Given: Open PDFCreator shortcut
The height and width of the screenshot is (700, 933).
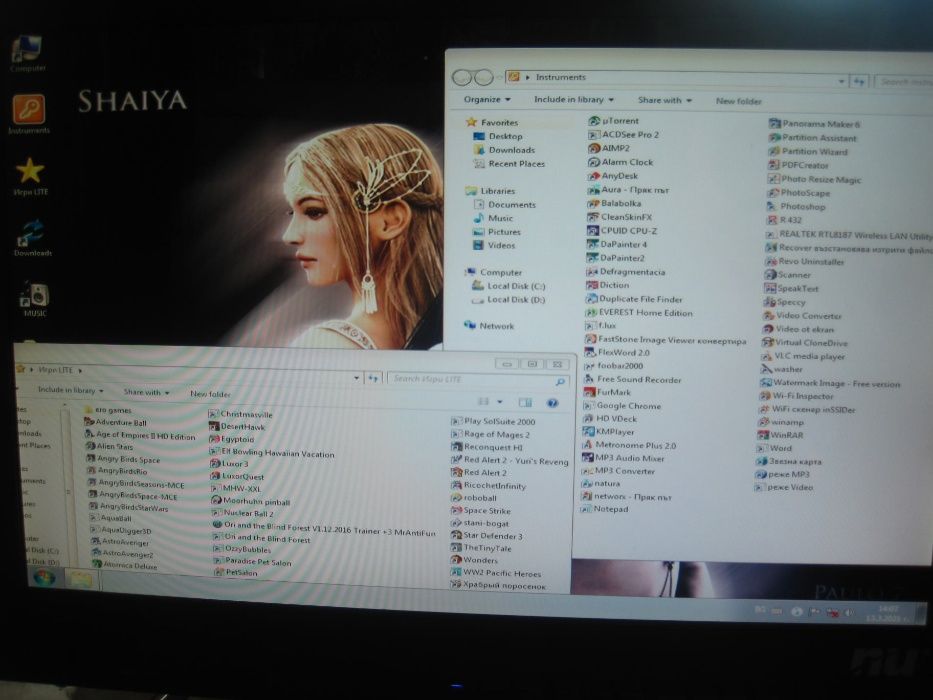Looking at the screenshot, I should [798, 165].
